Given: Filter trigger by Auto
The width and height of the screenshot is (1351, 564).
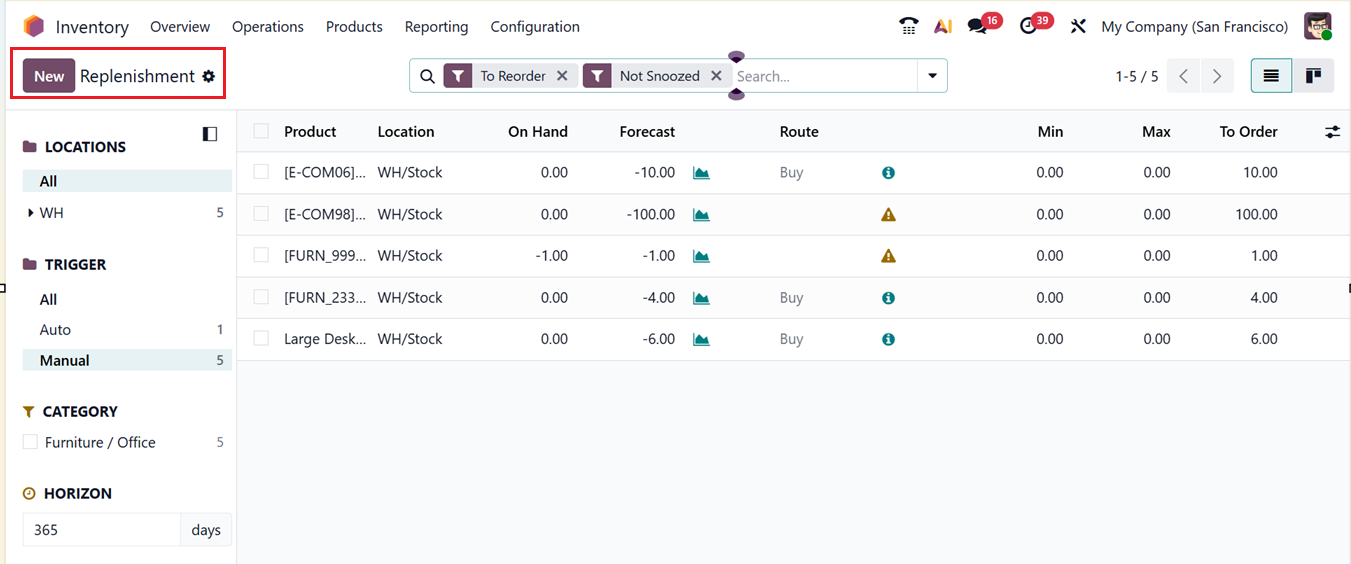Looking at the screenshot, I should click(x=55, y=330).
